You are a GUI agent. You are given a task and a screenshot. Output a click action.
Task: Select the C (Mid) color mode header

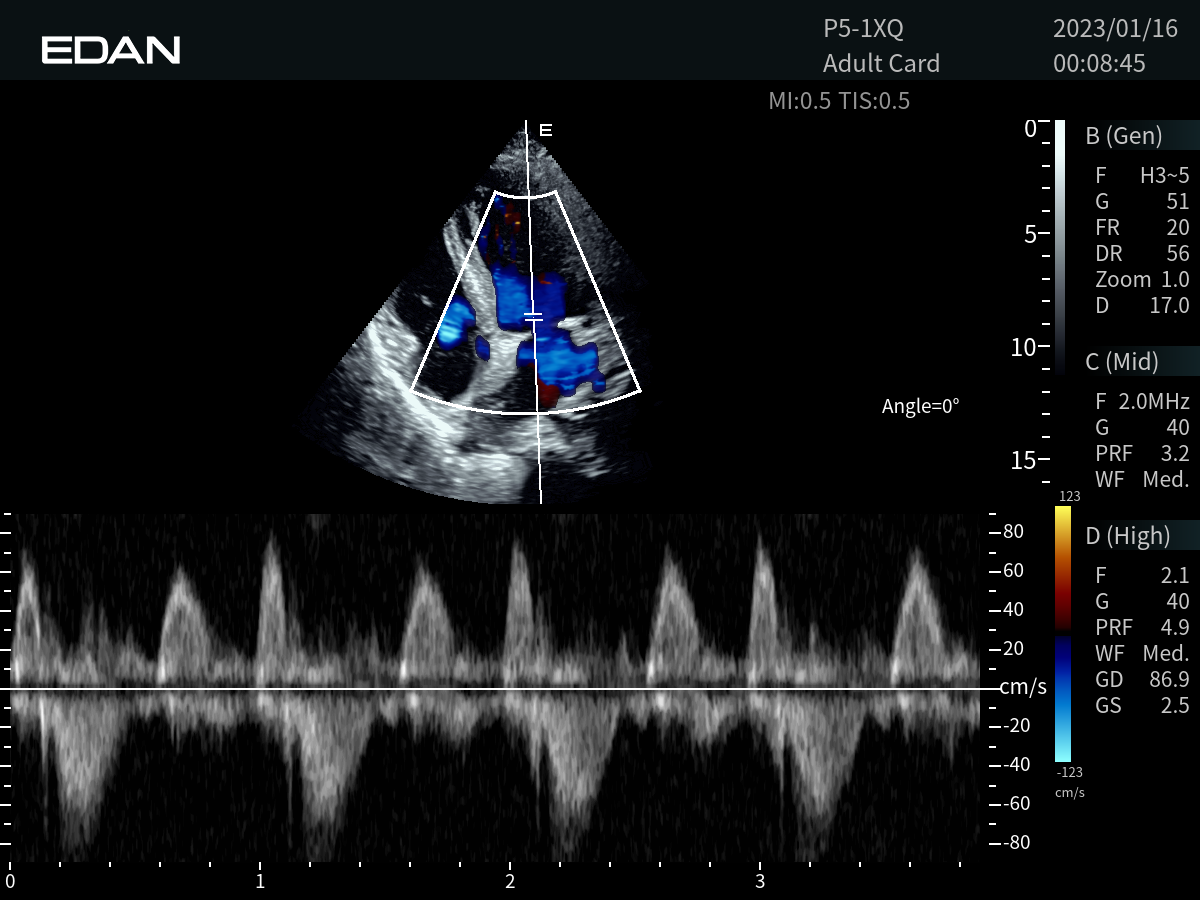pos(1122,361)
